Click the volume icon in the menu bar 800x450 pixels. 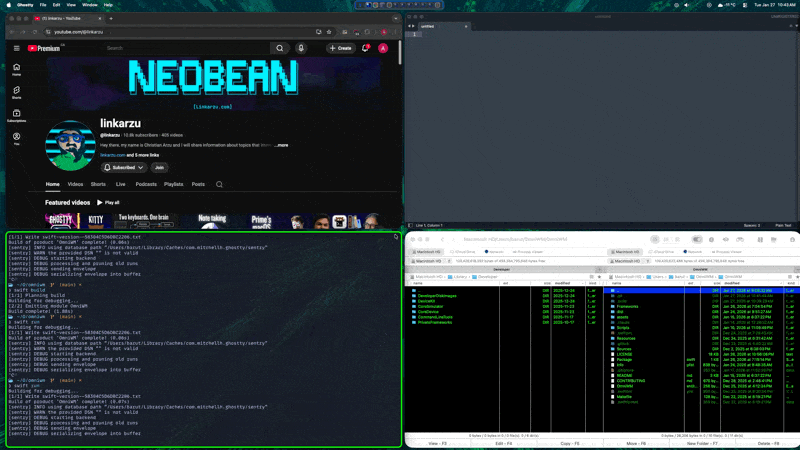coord(686,5)
